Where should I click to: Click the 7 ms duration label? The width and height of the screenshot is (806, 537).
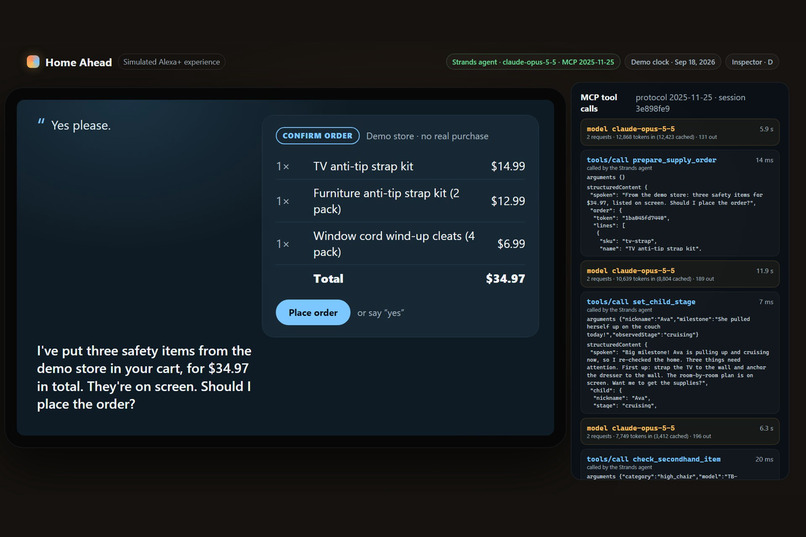point(766,302)
